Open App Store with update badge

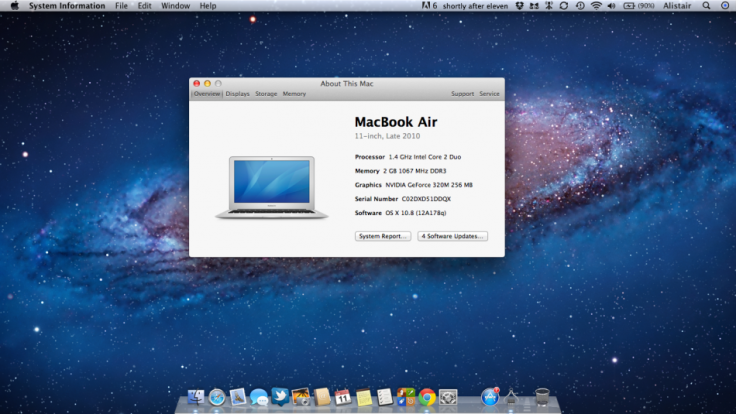[x=490, y=397]
